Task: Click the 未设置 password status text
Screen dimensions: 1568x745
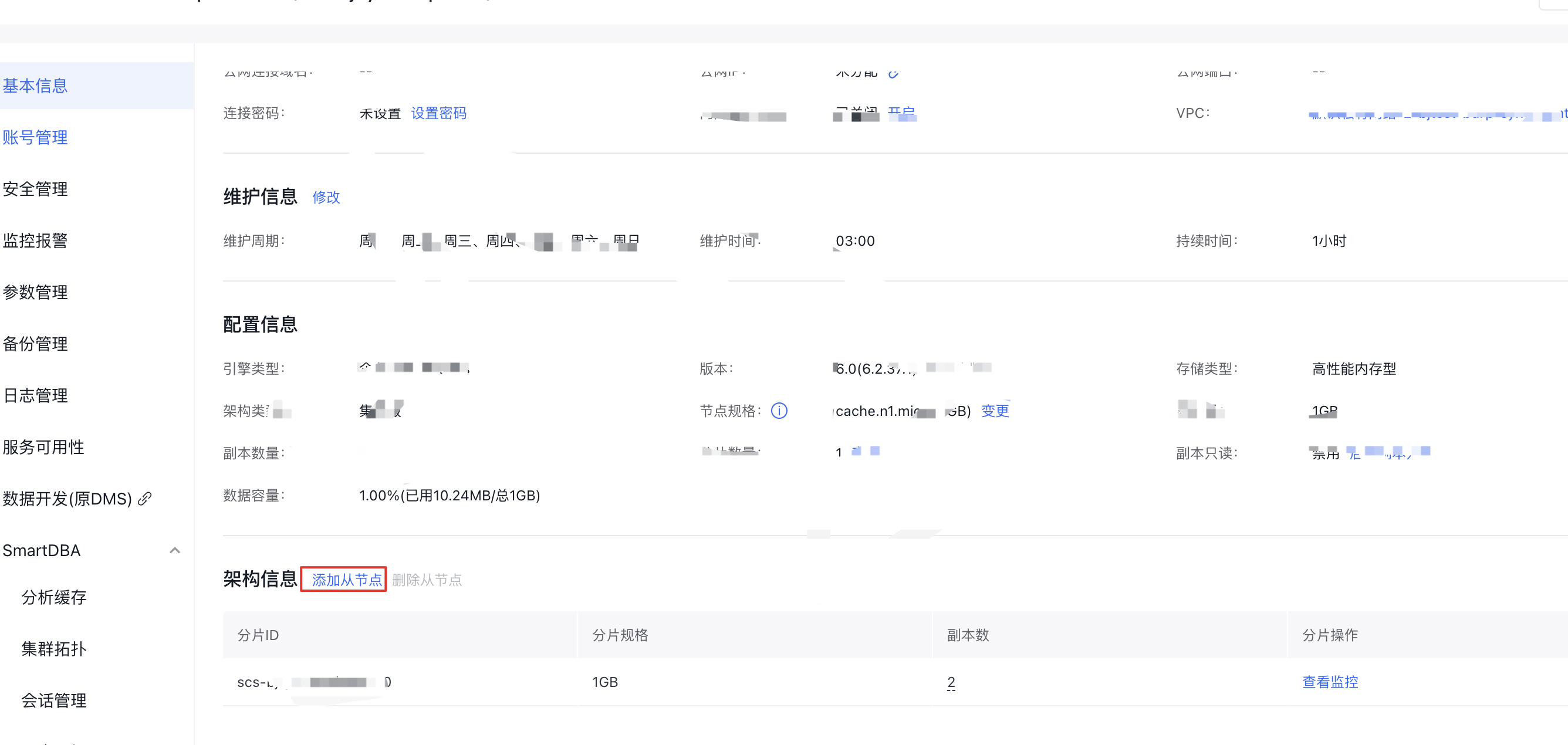Action: (x=380, y=114)
